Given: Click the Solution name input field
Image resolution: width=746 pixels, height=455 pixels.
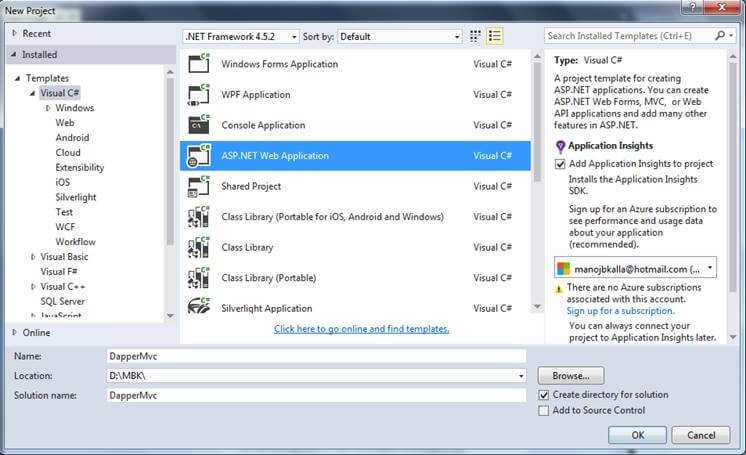Looking at the screenshot, I should pyautogui.click(x=316, y=395).
